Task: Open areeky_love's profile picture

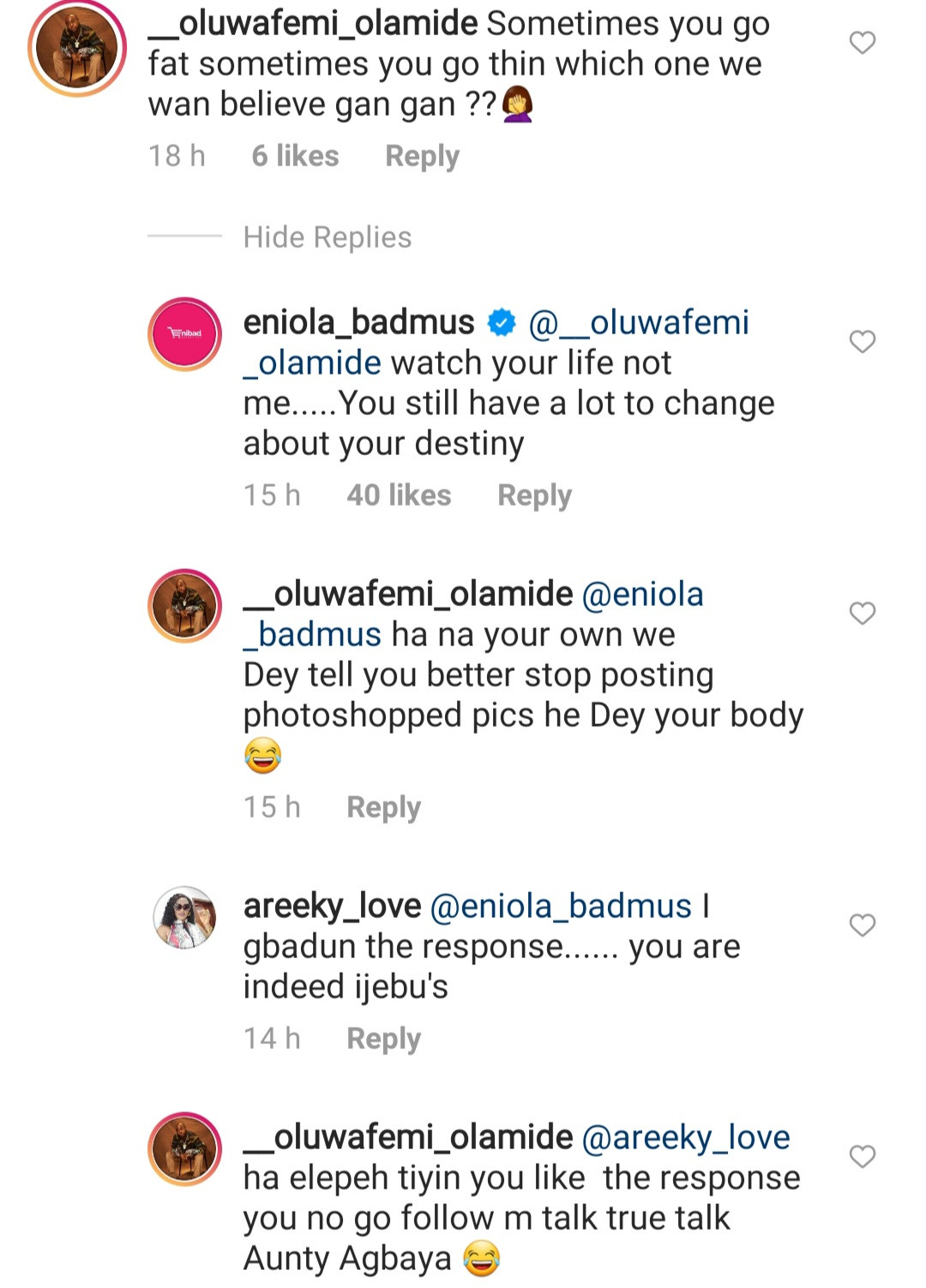Action: [185, 918]
